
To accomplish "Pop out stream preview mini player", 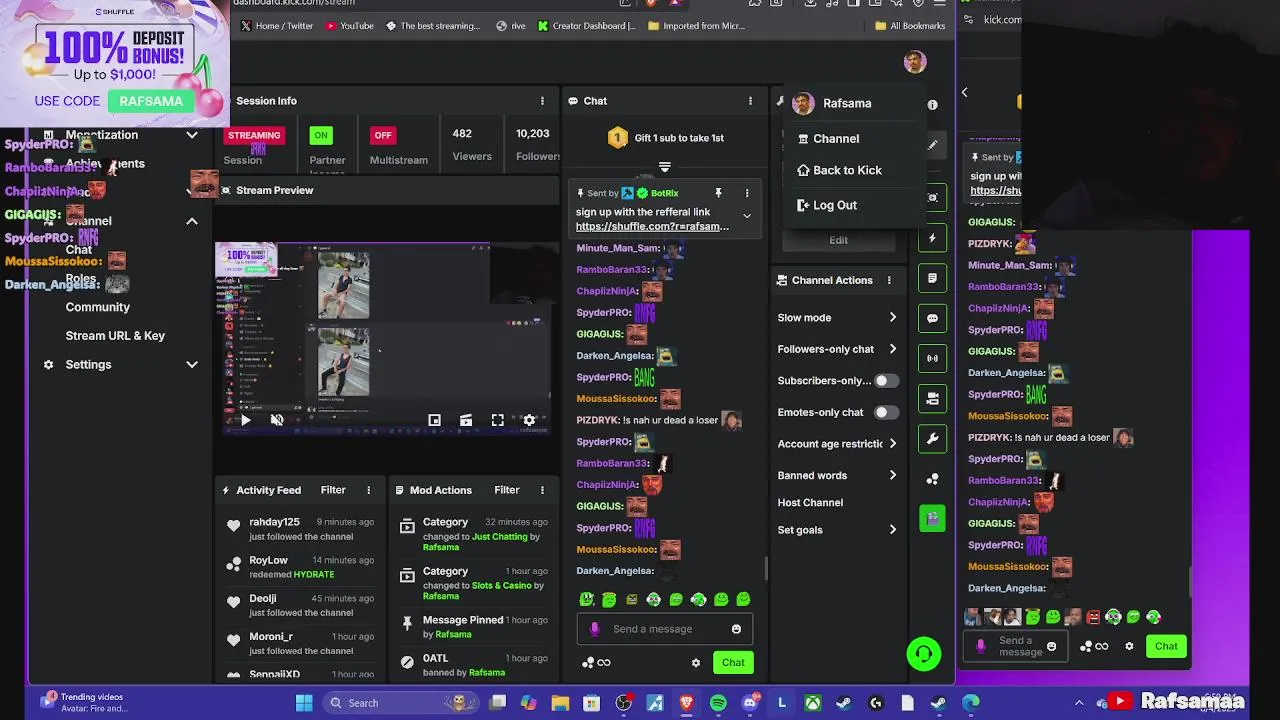I will 434,420.
